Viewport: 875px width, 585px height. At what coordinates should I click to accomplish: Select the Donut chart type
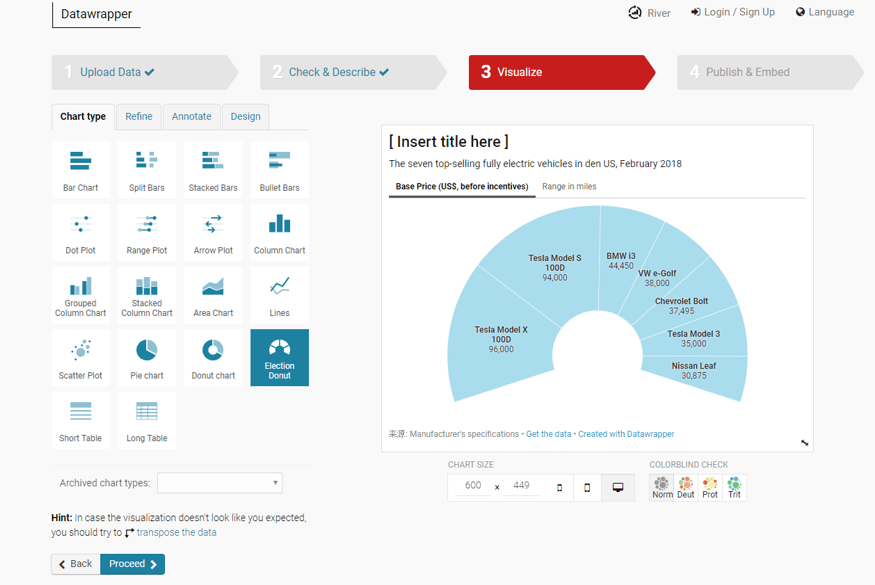click(213, 357)
